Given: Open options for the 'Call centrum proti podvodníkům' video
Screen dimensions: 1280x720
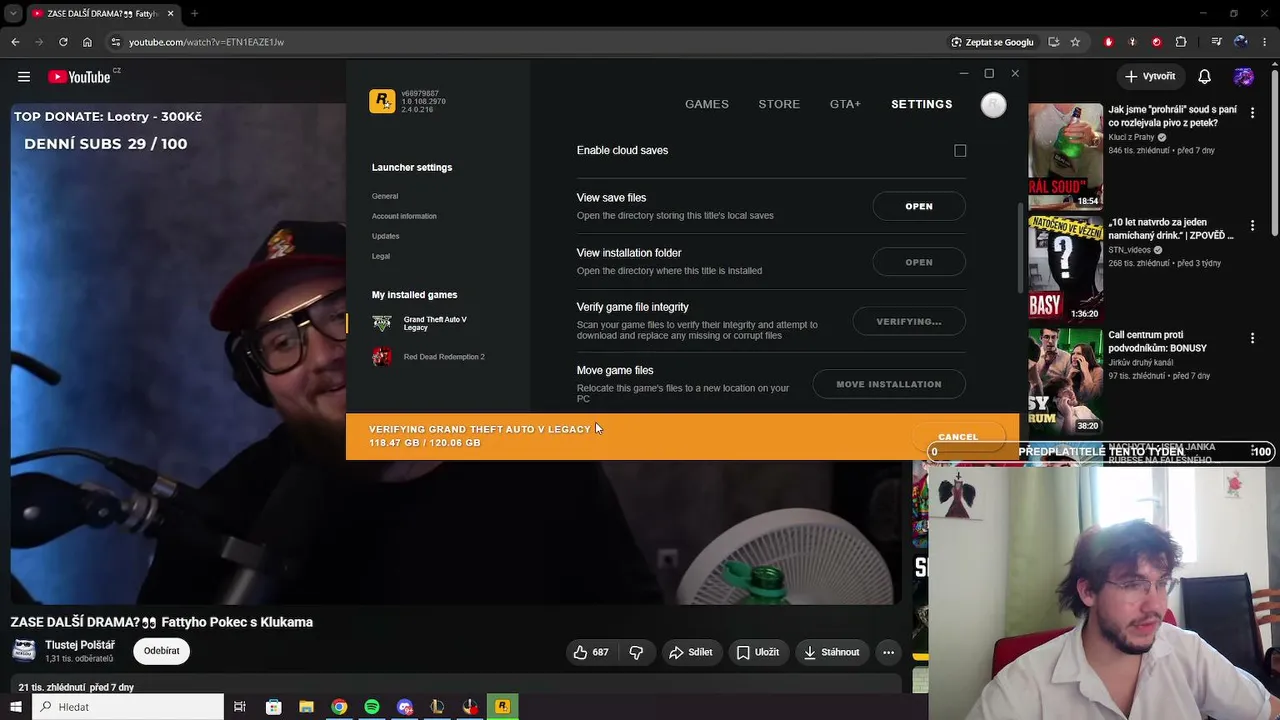Looking at the screenshot, I should tap(1252, 339).
